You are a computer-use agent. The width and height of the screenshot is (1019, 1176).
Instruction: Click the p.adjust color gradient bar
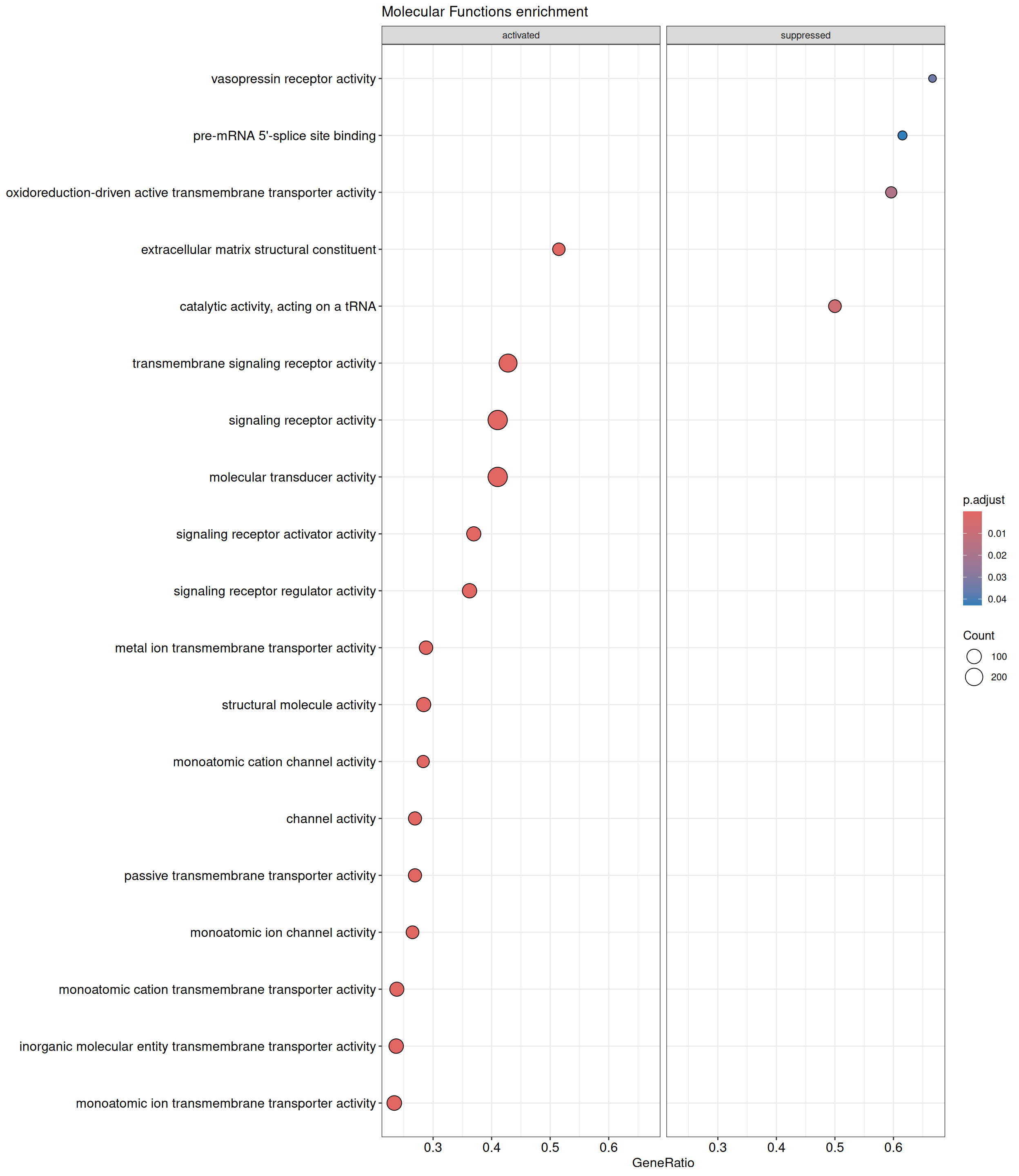[x=972, y=558]
